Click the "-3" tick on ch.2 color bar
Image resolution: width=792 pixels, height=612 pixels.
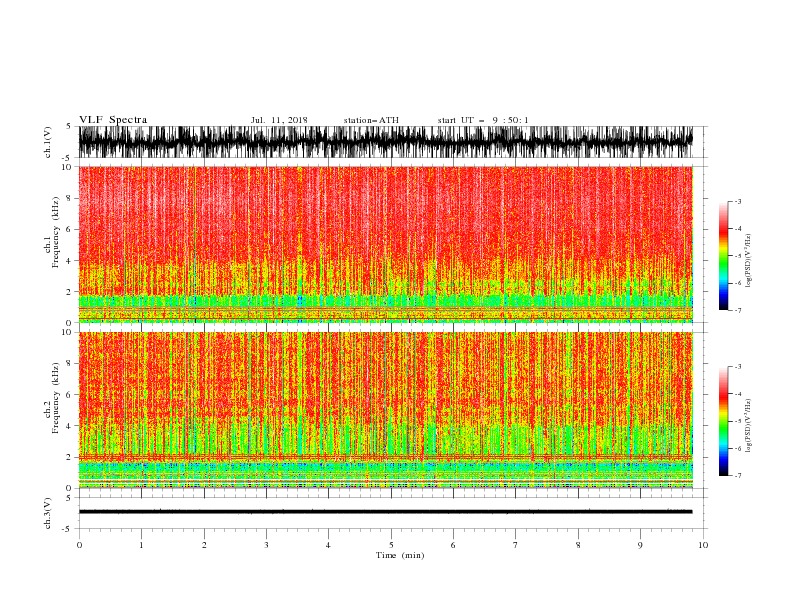coord(738,367)
